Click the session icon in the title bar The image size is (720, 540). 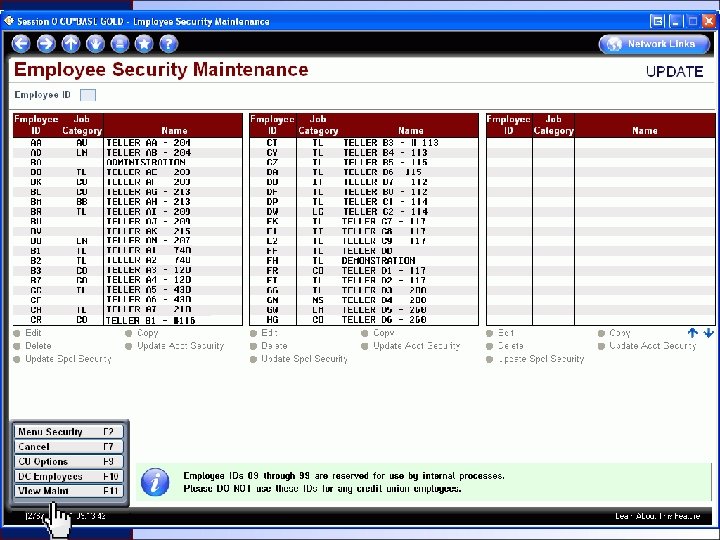point(9,21)
